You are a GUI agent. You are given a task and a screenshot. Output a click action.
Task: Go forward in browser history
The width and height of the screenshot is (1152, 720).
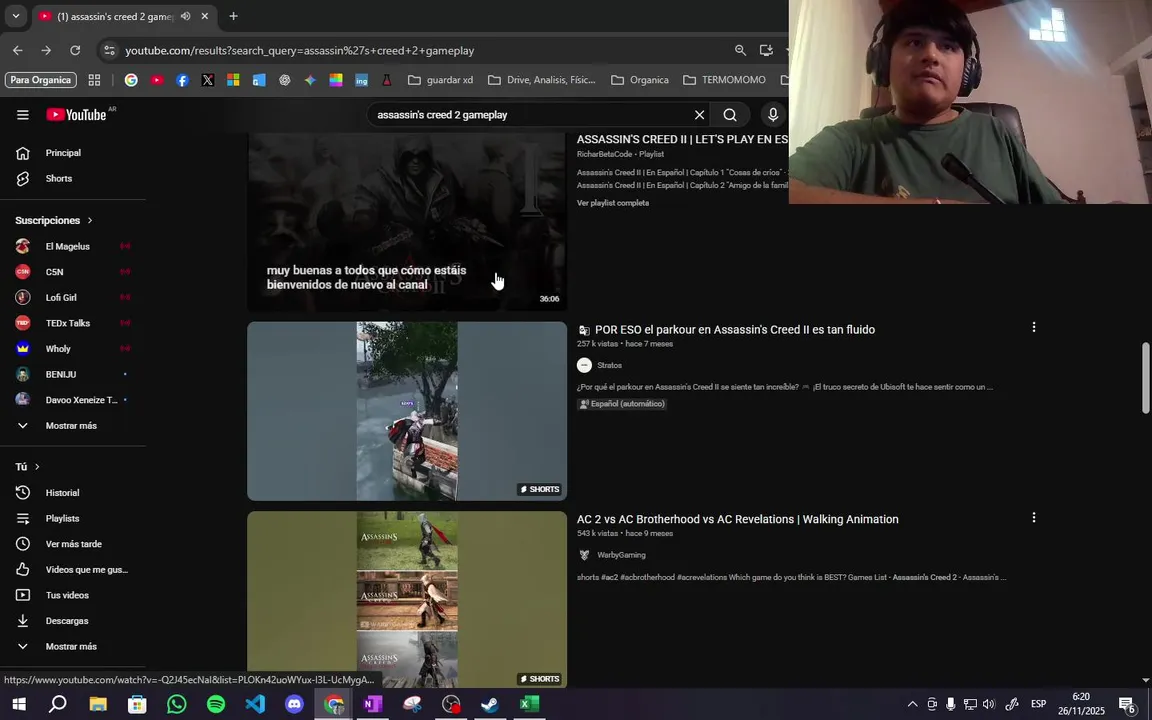pyautogui.click(x=46, y=51)
